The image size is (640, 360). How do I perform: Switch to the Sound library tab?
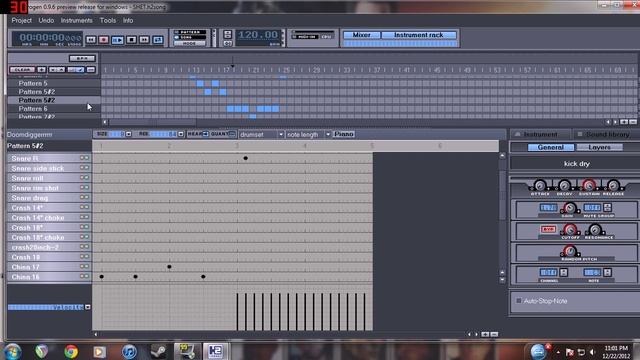click(x=607, y=134)
